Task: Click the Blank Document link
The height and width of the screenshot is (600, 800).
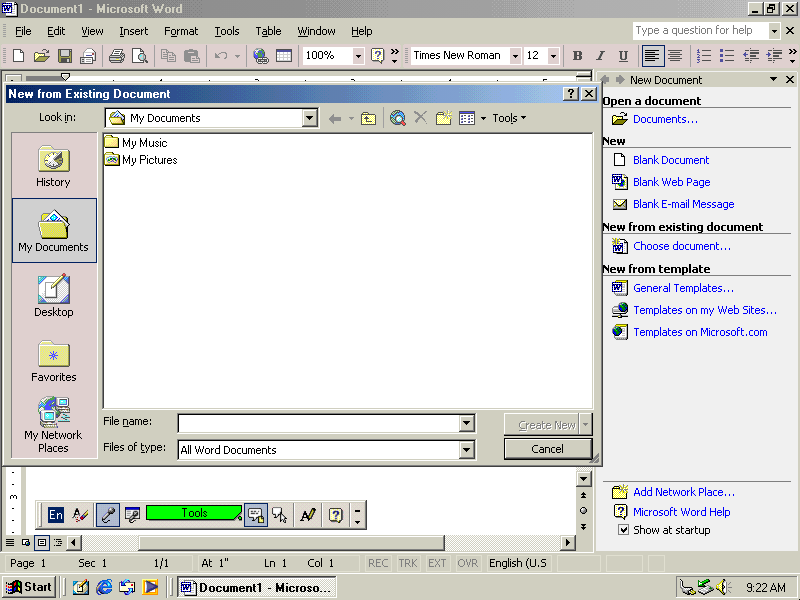Action: point(671,160)
